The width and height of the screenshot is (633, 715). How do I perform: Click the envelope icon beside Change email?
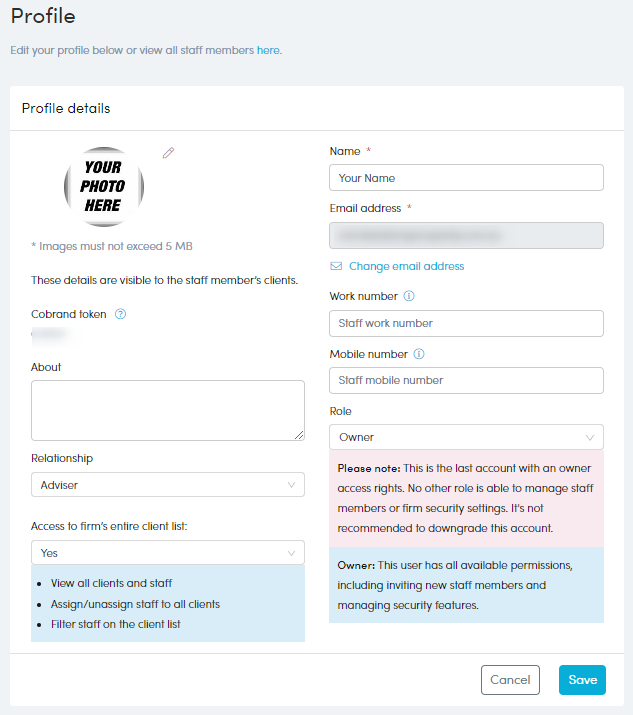(x=336, y=266)
